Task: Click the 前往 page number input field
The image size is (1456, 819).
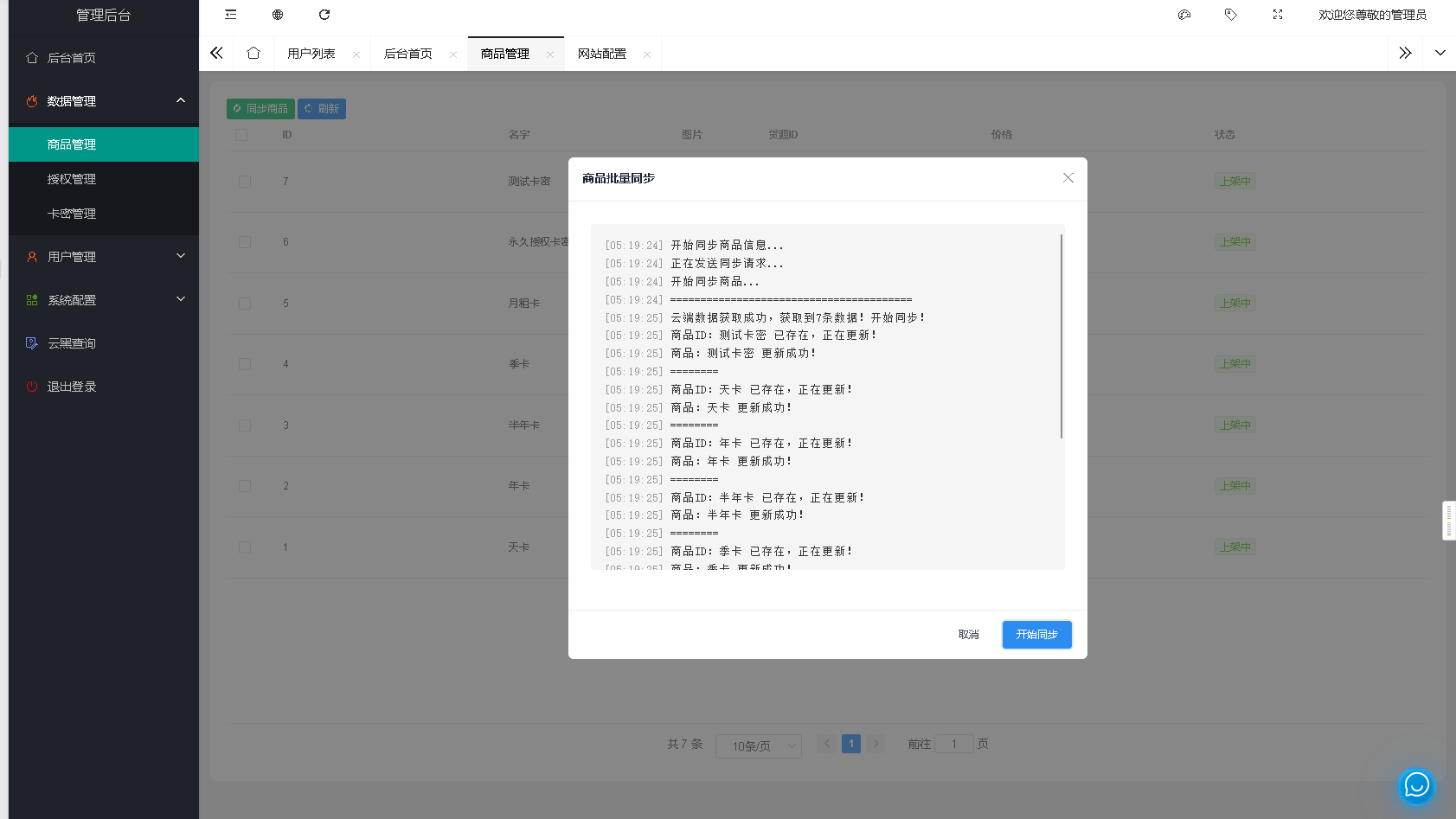Action: click(954, 744)
